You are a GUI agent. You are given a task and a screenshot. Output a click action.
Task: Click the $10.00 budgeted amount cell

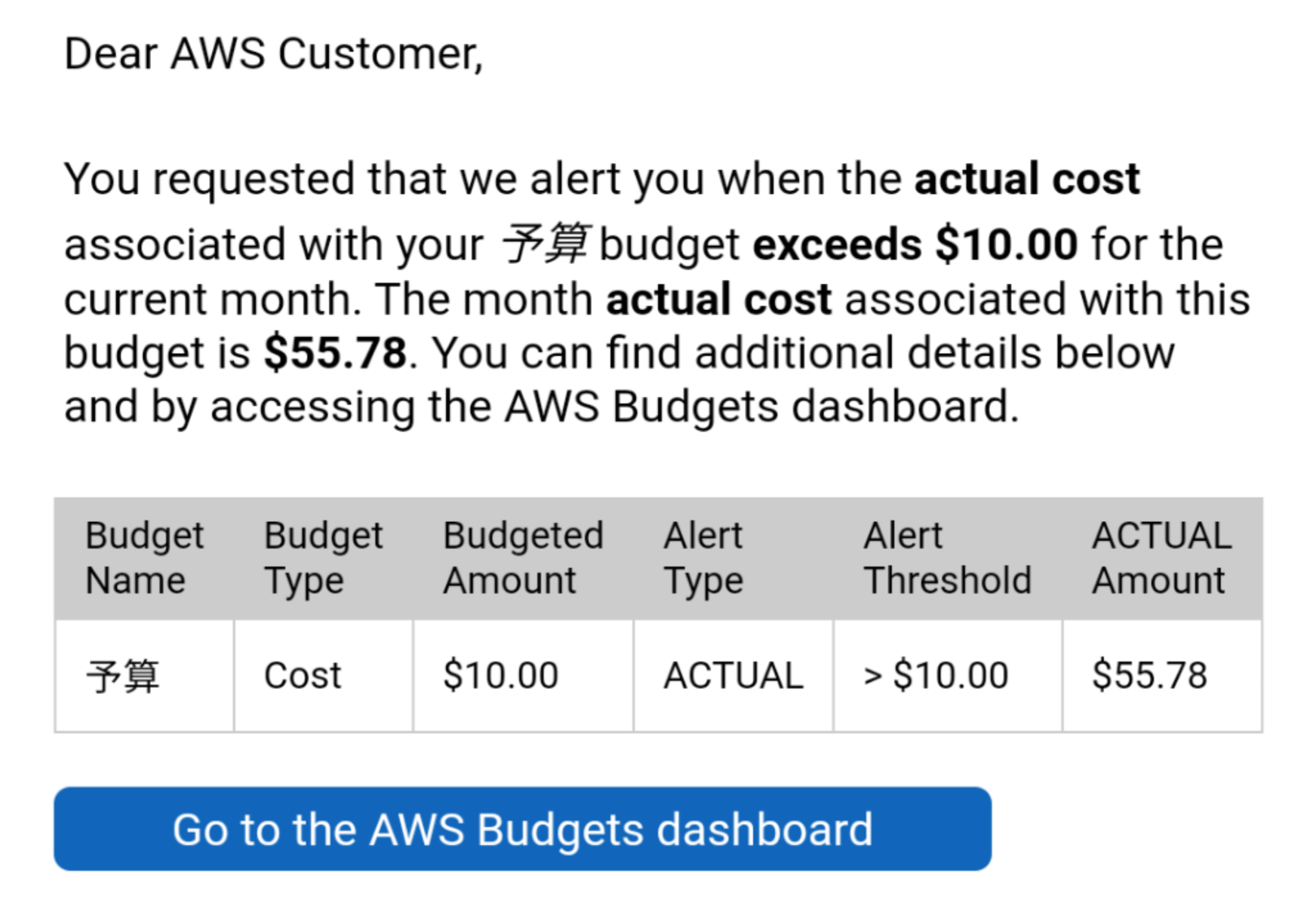pyautogui.click(x=523, y=676)
